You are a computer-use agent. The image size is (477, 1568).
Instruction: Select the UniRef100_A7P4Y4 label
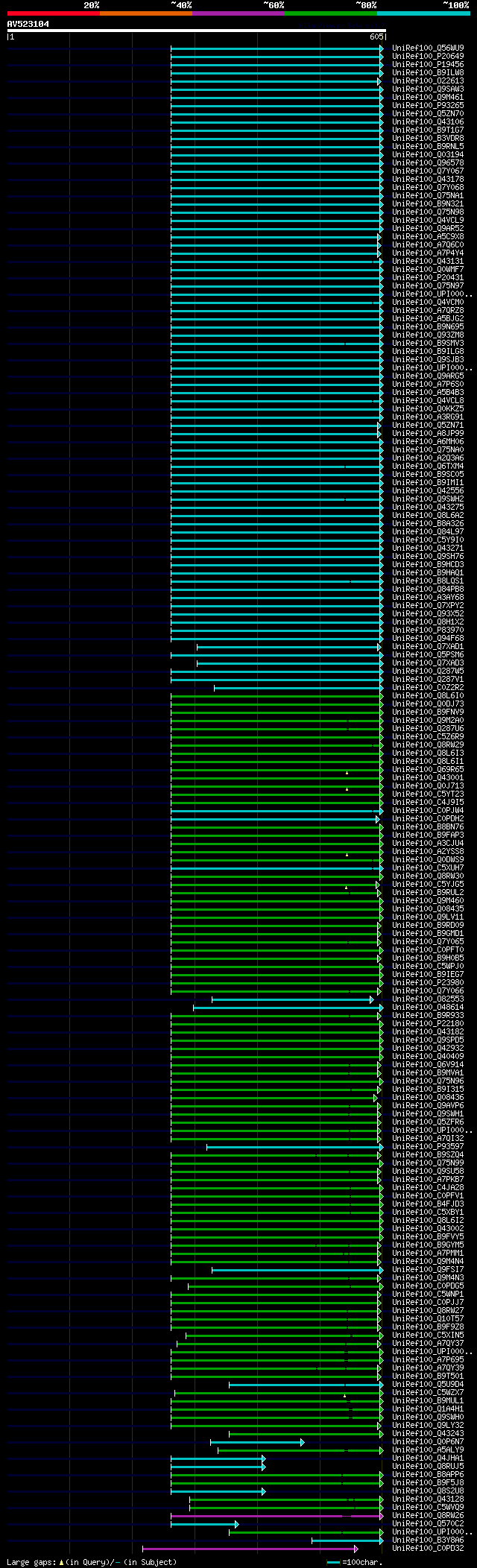(x=428, y=253)
